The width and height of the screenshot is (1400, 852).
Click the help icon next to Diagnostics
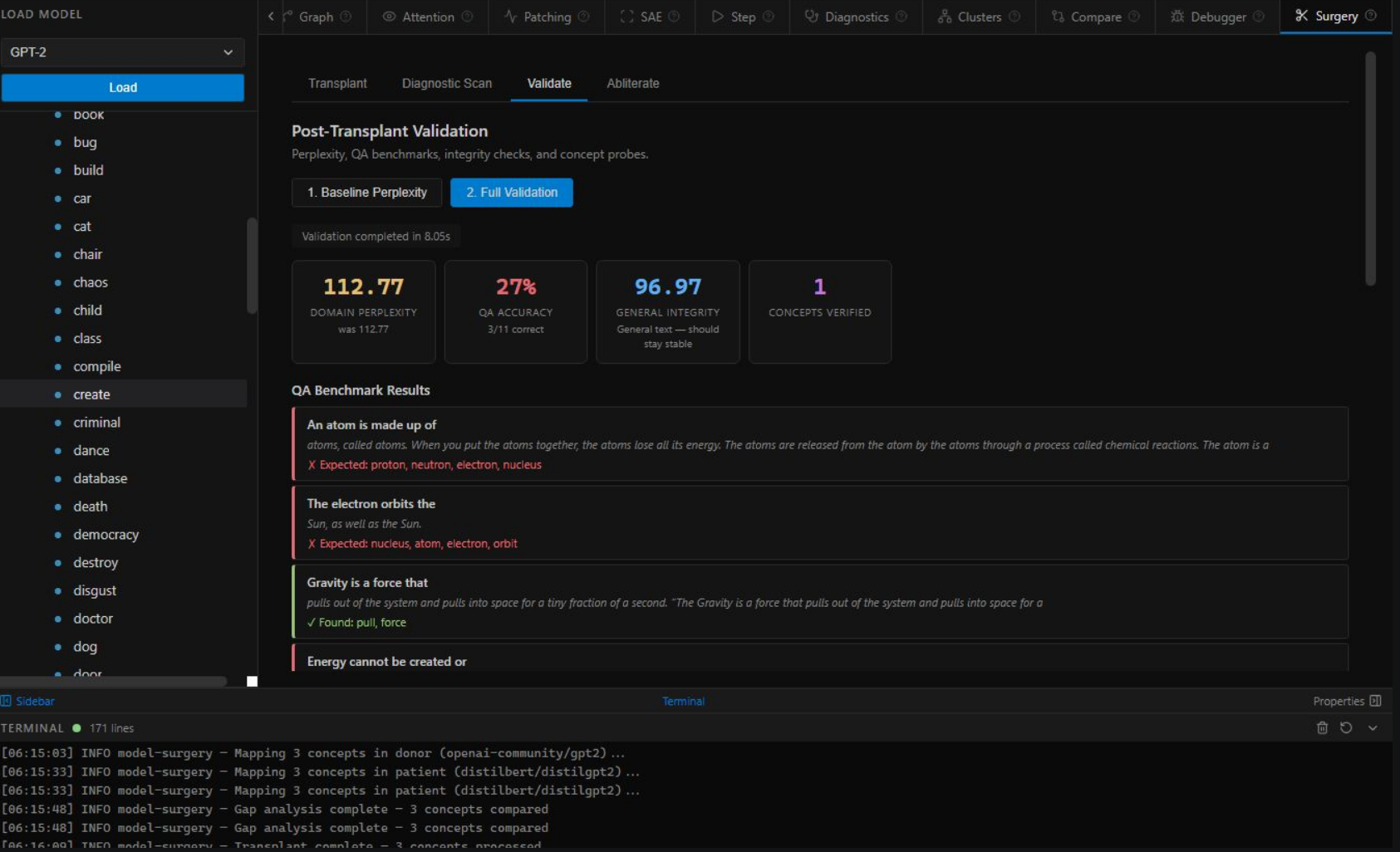click(x=901, y=17)
